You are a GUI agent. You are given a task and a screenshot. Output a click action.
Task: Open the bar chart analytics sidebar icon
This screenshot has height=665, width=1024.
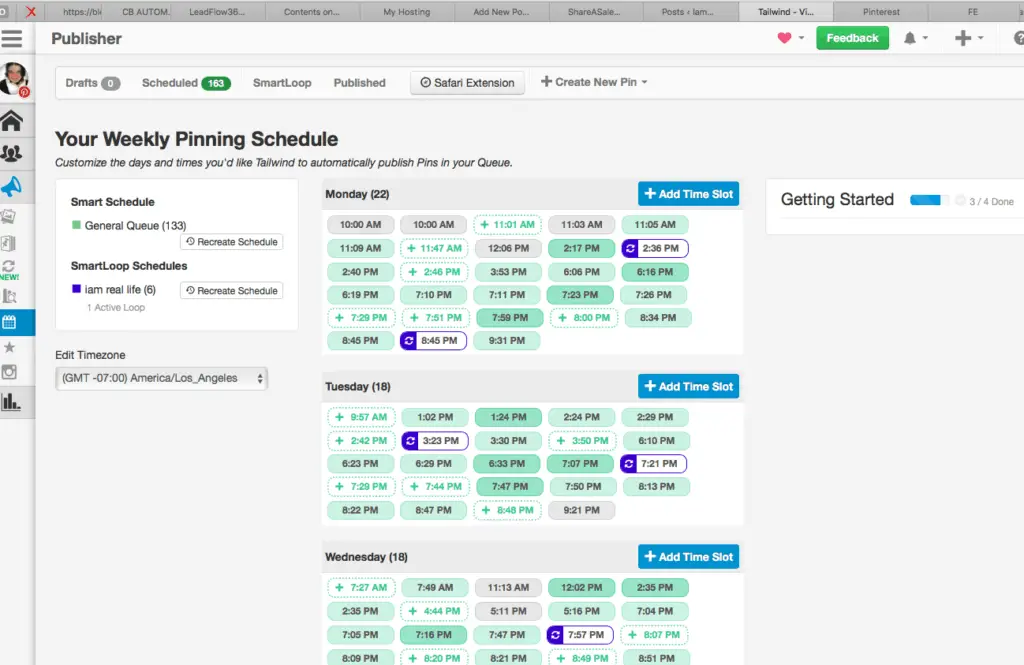pyautogui.click(x=10, y=401)
